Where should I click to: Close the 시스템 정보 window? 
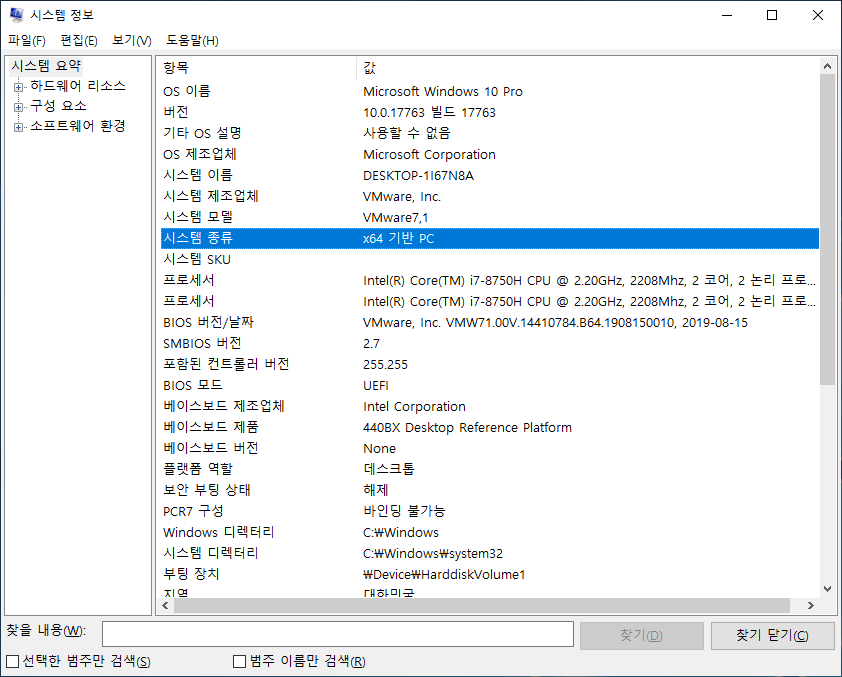coord(818,15)
